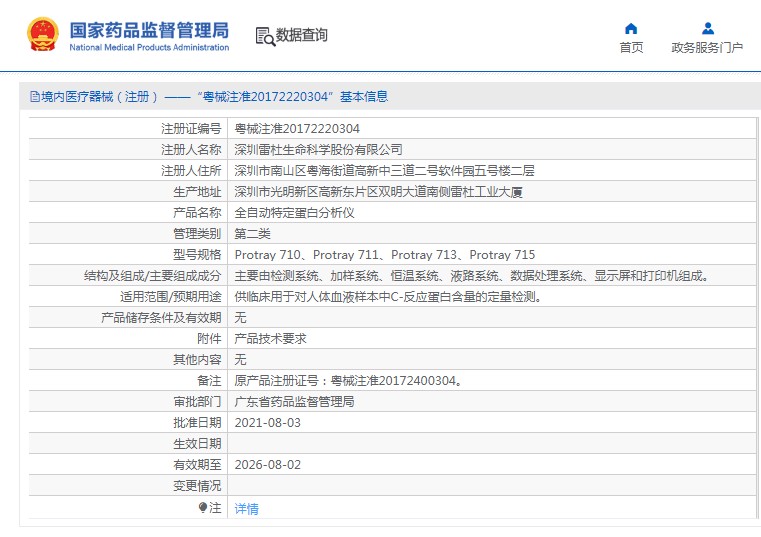Click the 附件 label
Viewport: 761px width, 537px height.
(x=210, y=338)
